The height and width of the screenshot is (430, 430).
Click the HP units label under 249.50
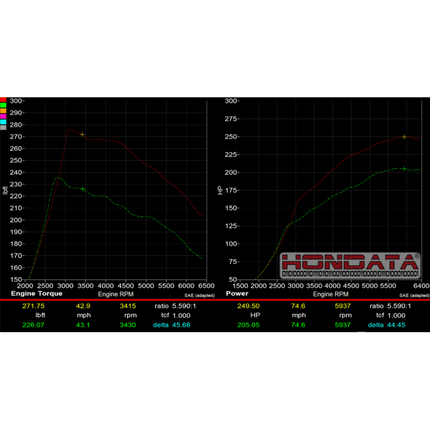(x=255, y=315)
